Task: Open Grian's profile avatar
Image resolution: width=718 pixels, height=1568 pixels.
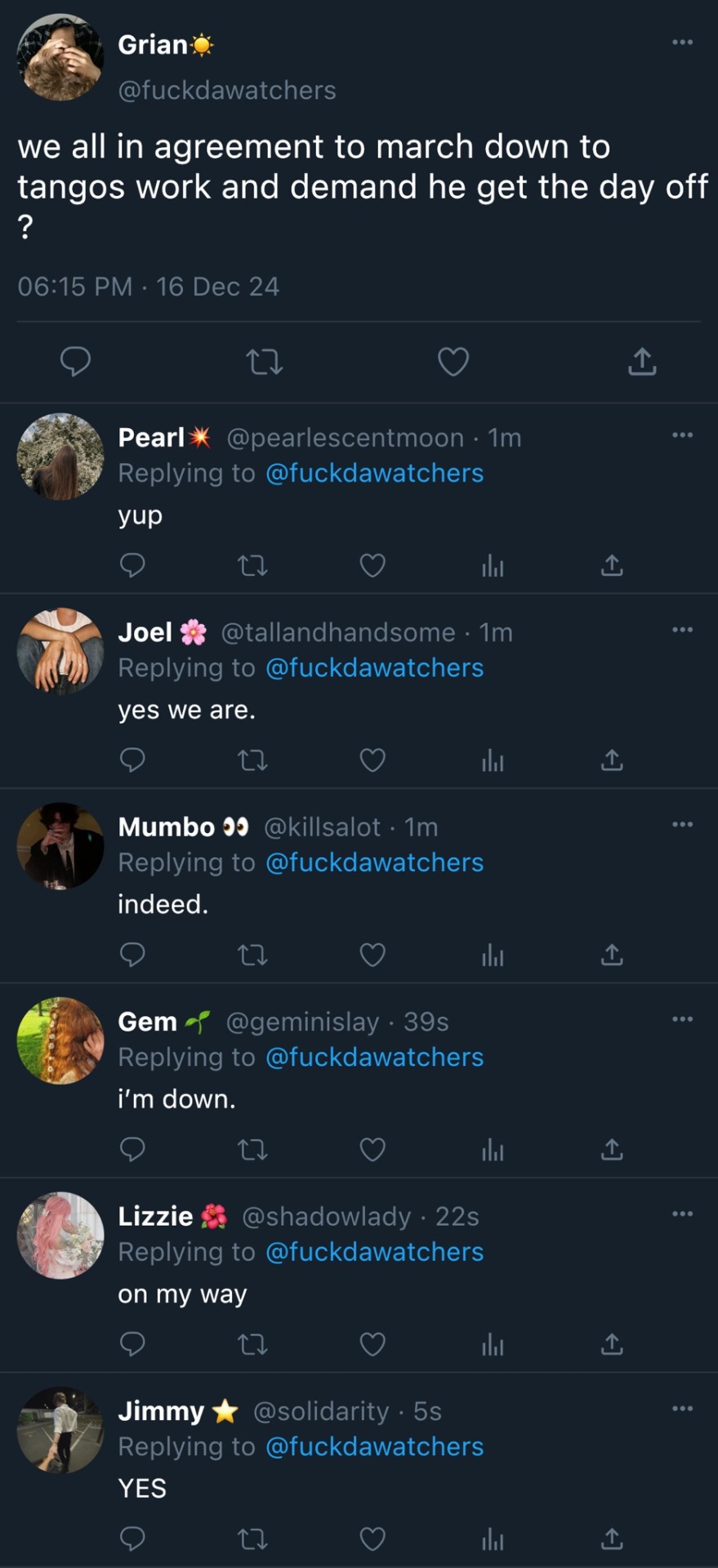Action: [60, 57]
